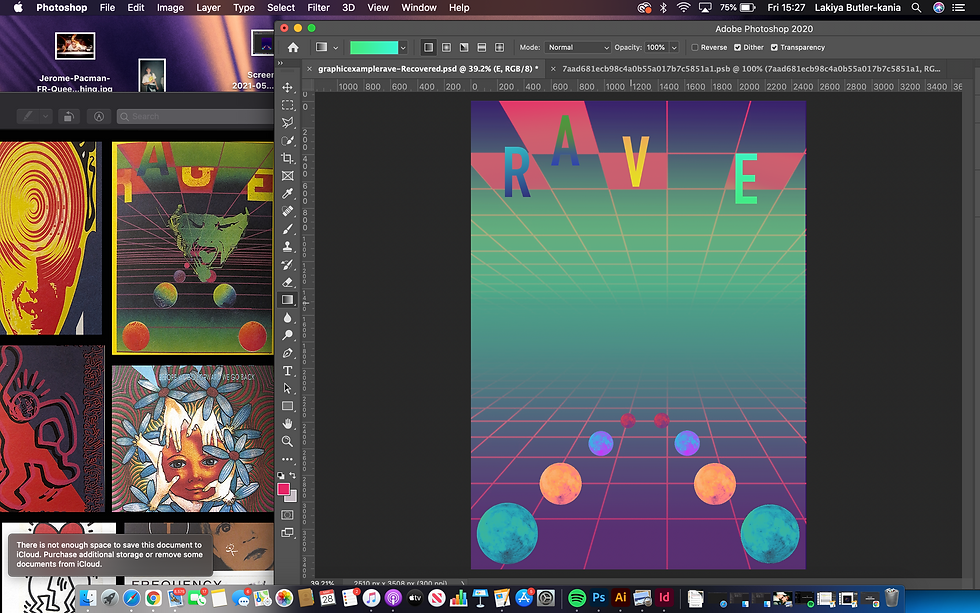Activate the Crop tool
Screen dimensions: 980x613
point(288,158)
